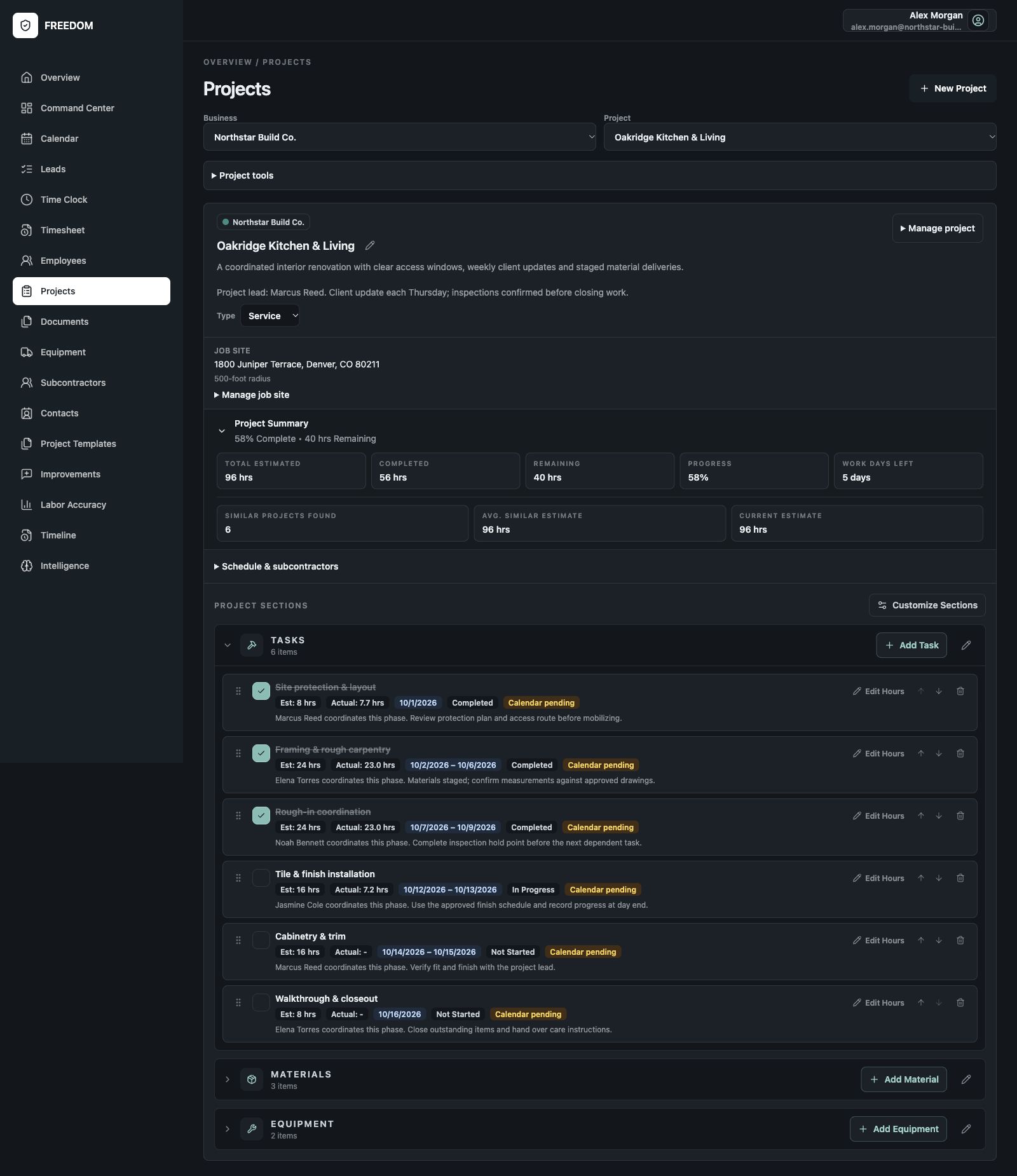Check the Tile & finish installation task
The image size is (1017, 1176).
pos(261,878)
